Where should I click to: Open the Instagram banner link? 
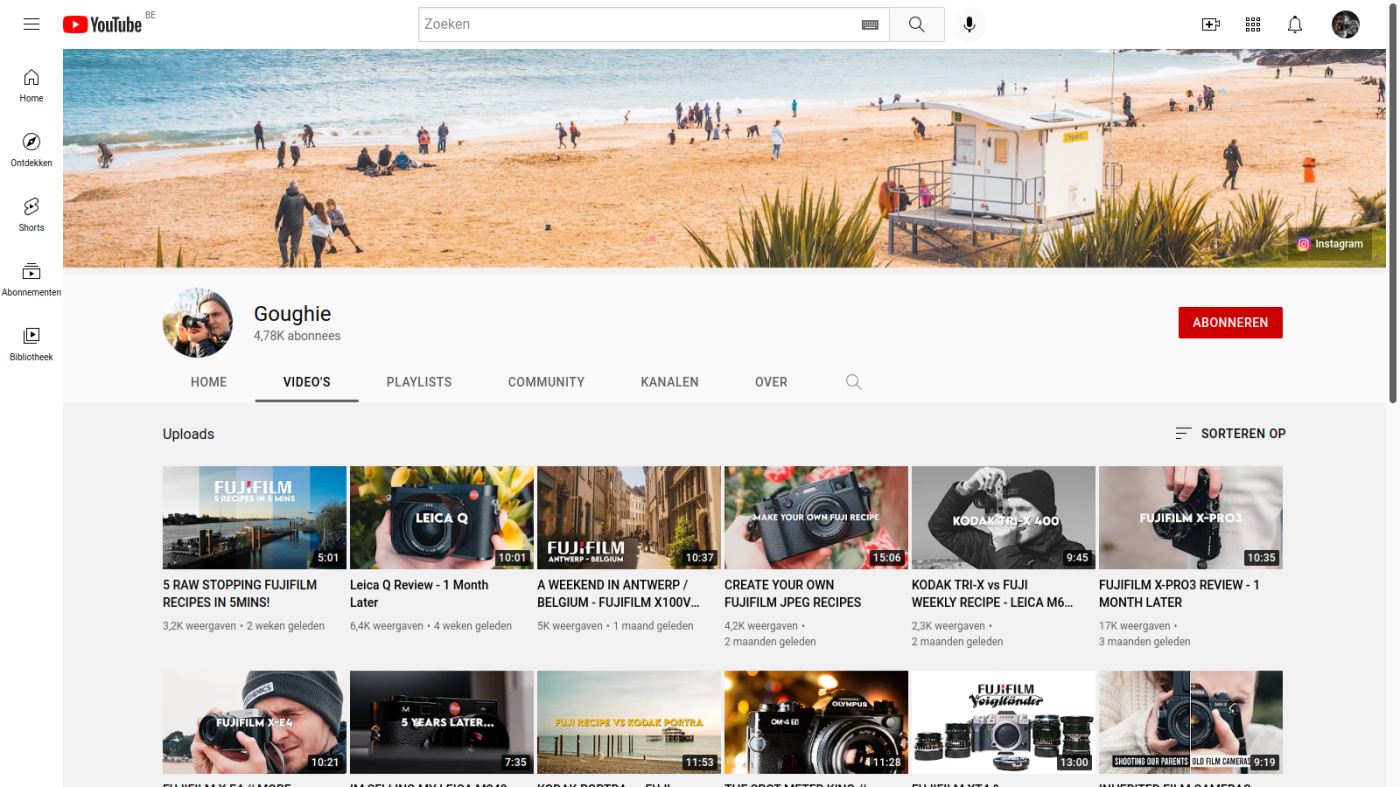[1330, 244]
